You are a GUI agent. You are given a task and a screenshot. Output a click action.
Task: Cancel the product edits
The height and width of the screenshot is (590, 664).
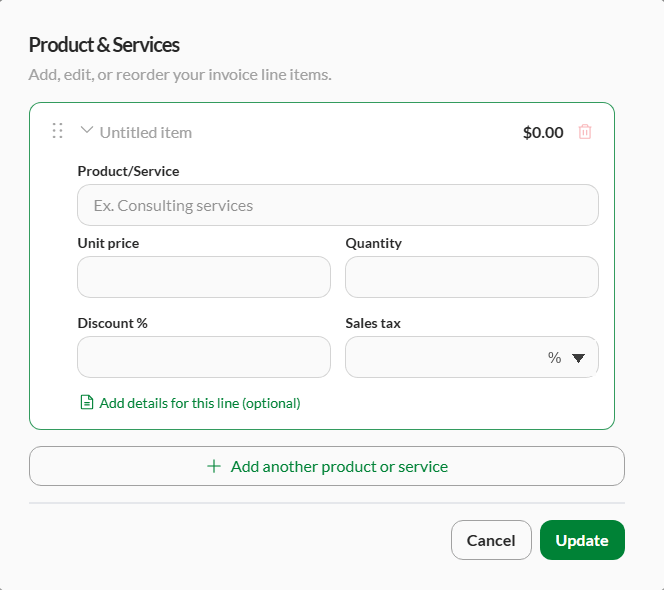click(491, 540)
